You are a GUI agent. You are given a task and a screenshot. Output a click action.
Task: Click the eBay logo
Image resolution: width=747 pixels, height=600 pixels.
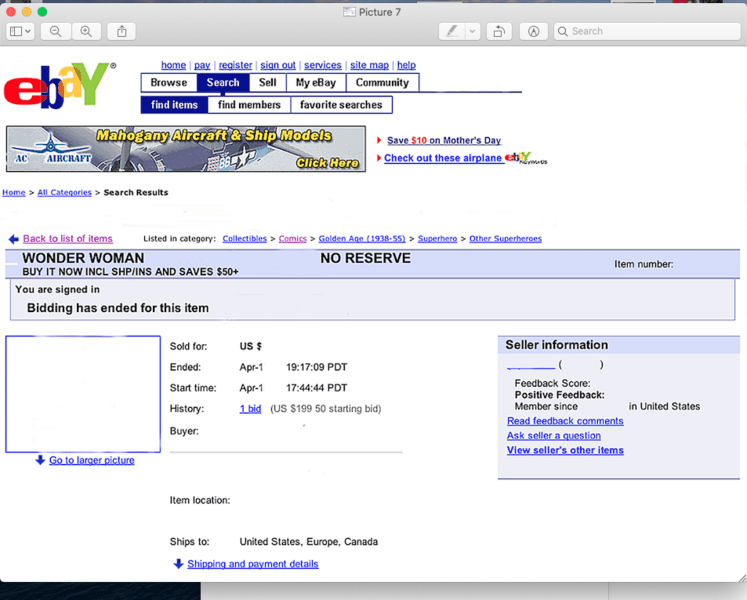pos(60,85)
